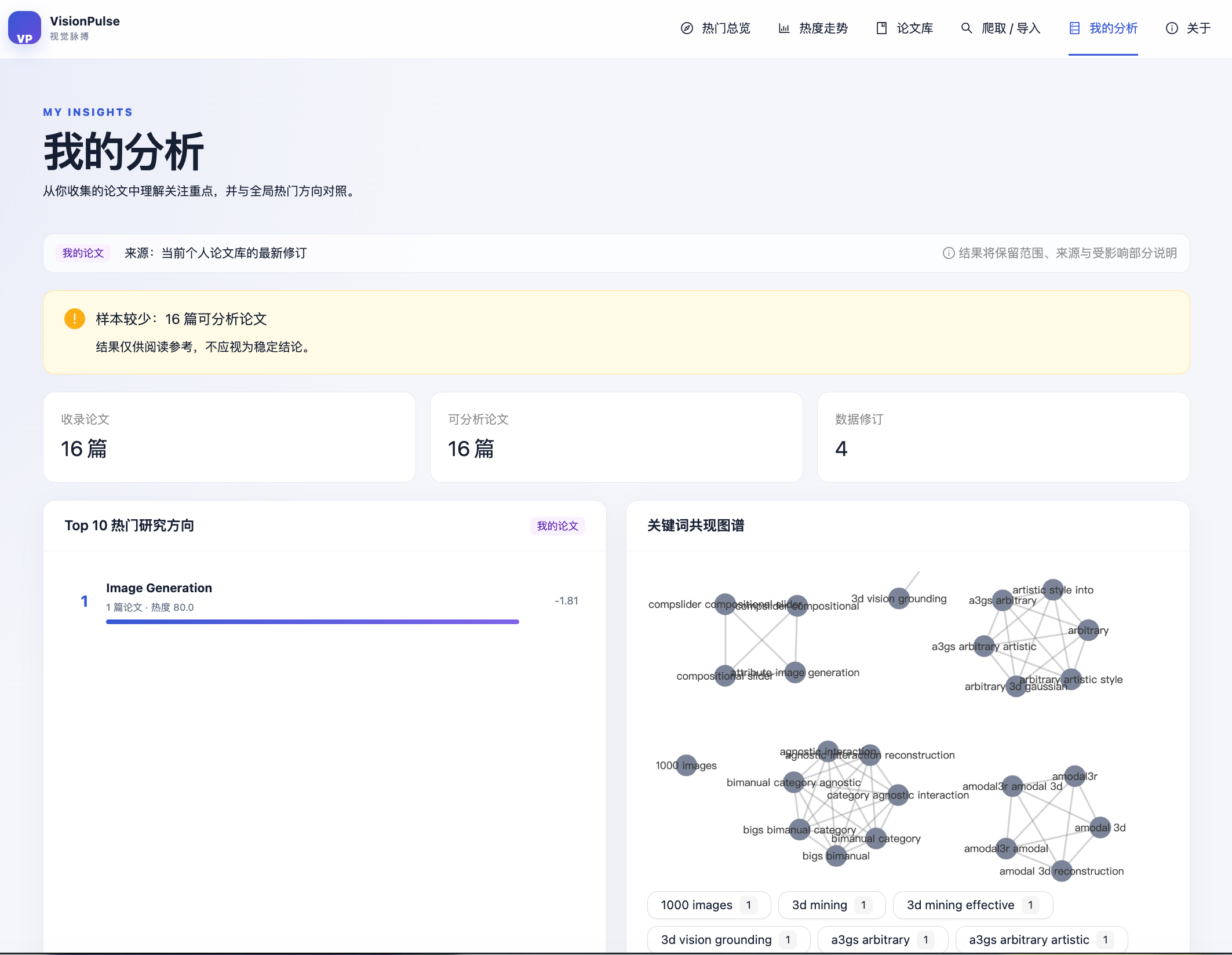Click the artistic style into graph node
Image resolution: width=1232 pixels, height=955 pixels.
click(1053, 590)
